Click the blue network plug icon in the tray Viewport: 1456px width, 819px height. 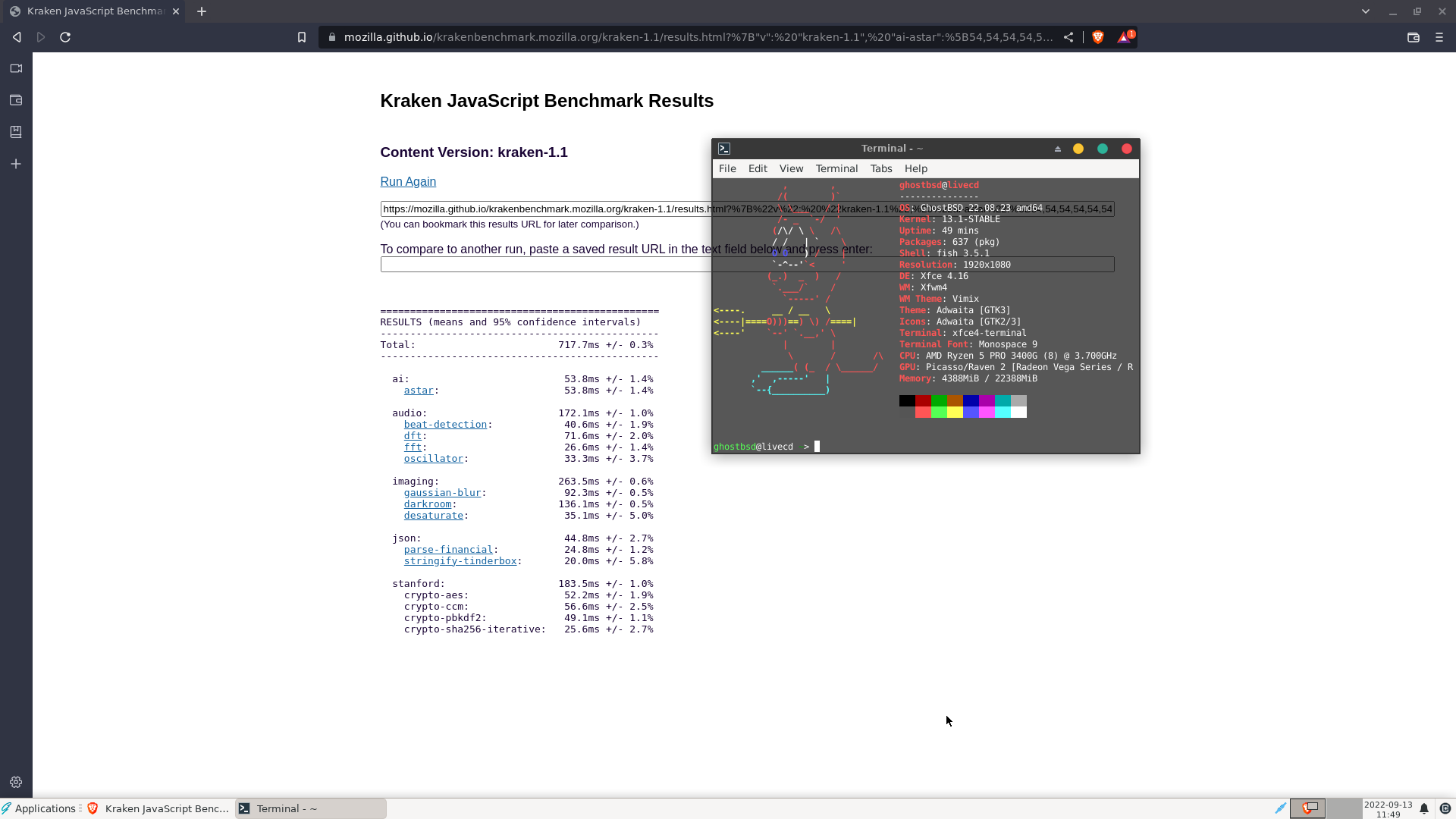click(1281, 808)
